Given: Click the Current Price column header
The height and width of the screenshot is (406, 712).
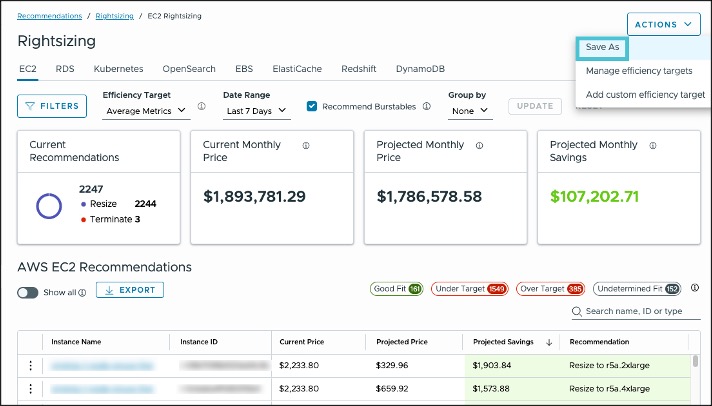Looking at the screenshot, I should (x=302, y=342).
